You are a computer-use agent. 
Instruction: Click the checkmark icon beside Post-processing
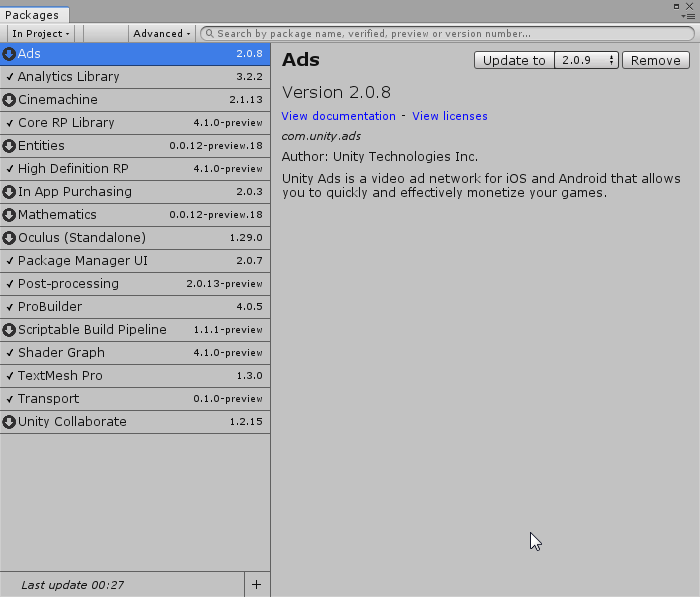(x=10, y=284)
